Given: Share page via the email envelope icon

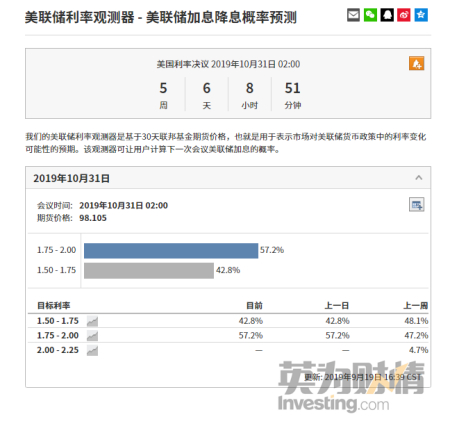Looking at the screenshot, I should pos(353,15).
